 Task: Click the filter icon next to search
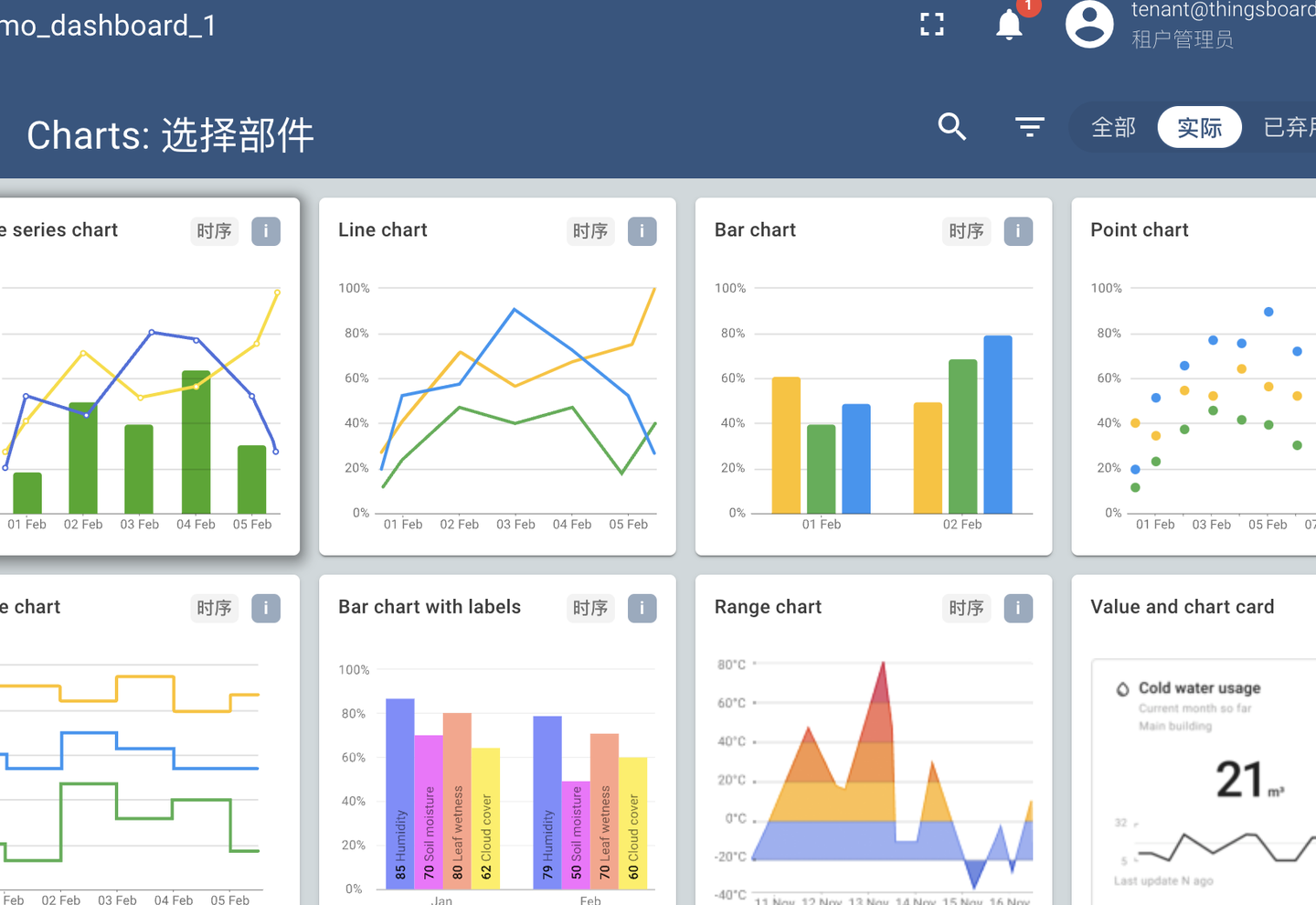tap(1029, 127)
